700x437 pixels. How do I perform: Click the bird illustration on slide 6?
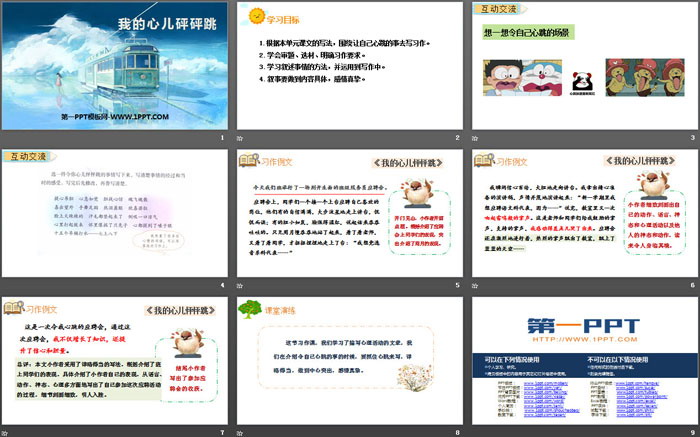pos(652,184)
